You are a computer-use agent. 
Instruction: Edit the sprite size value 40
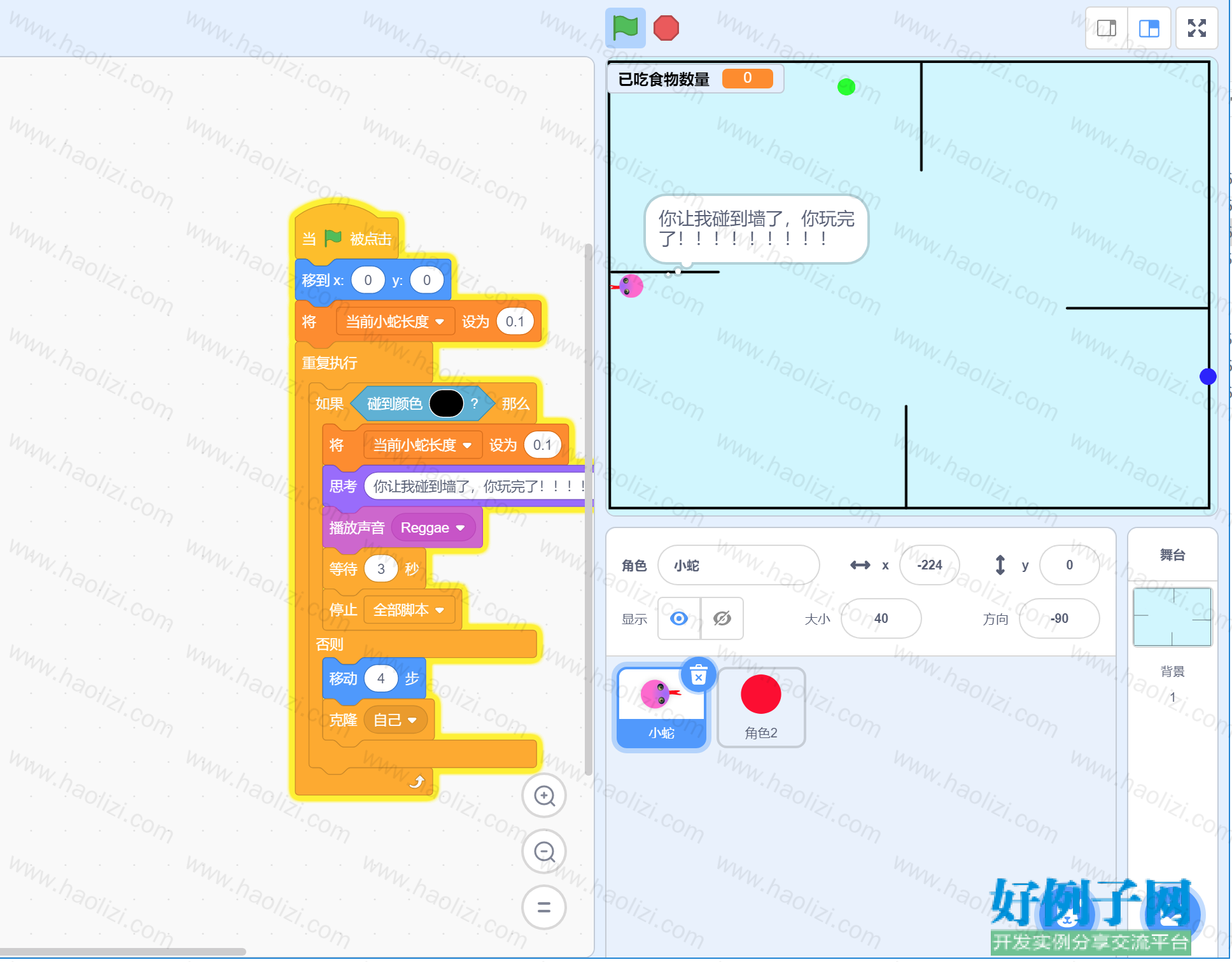(x=881, y=618)
